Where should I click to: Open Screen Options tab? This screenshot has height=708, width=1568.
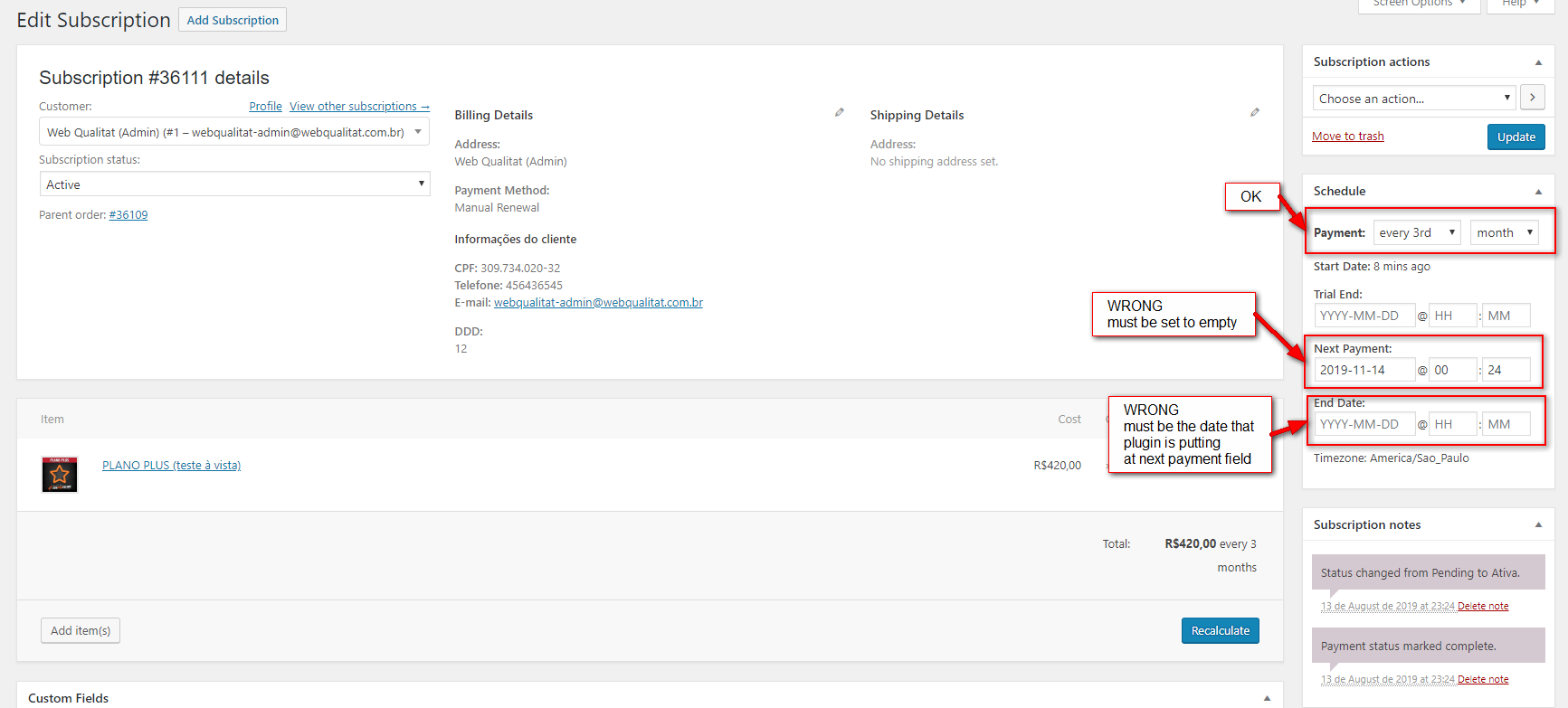[1418, 4]
